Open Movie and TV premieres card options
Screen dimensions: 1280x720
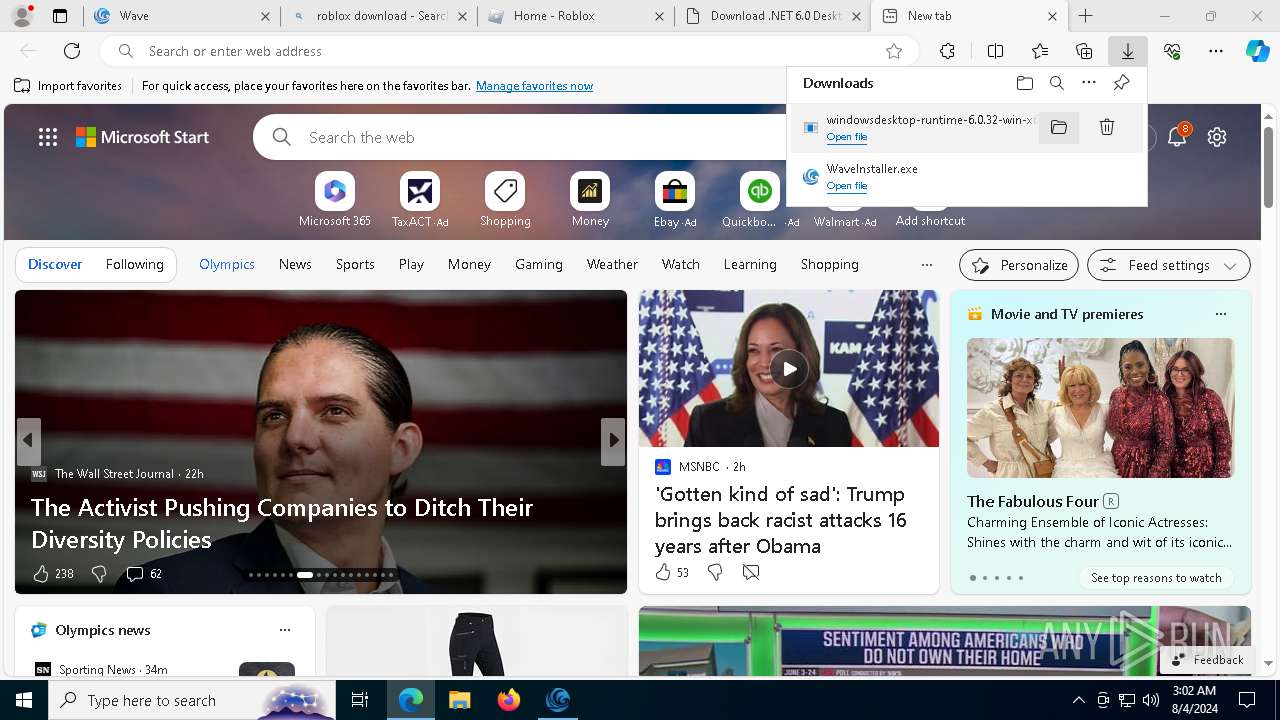(x=1220, y=314)
